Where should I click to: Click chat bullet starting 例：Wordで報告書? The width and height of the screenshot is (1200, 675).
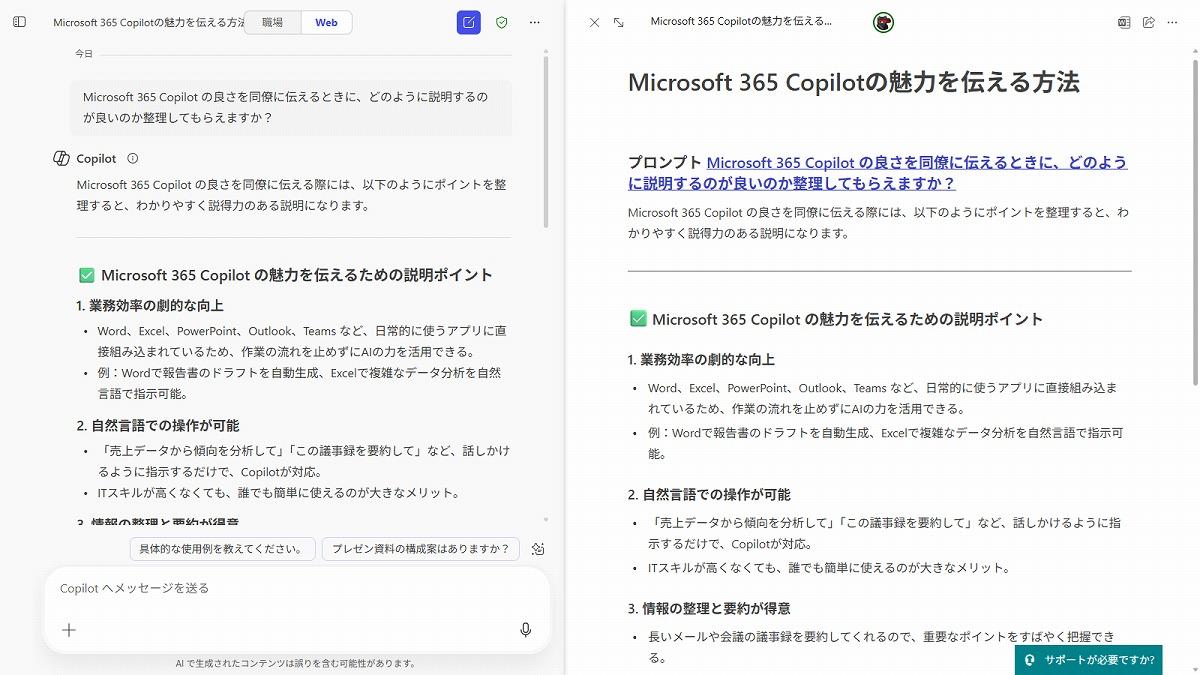click(x=299, y=383)
